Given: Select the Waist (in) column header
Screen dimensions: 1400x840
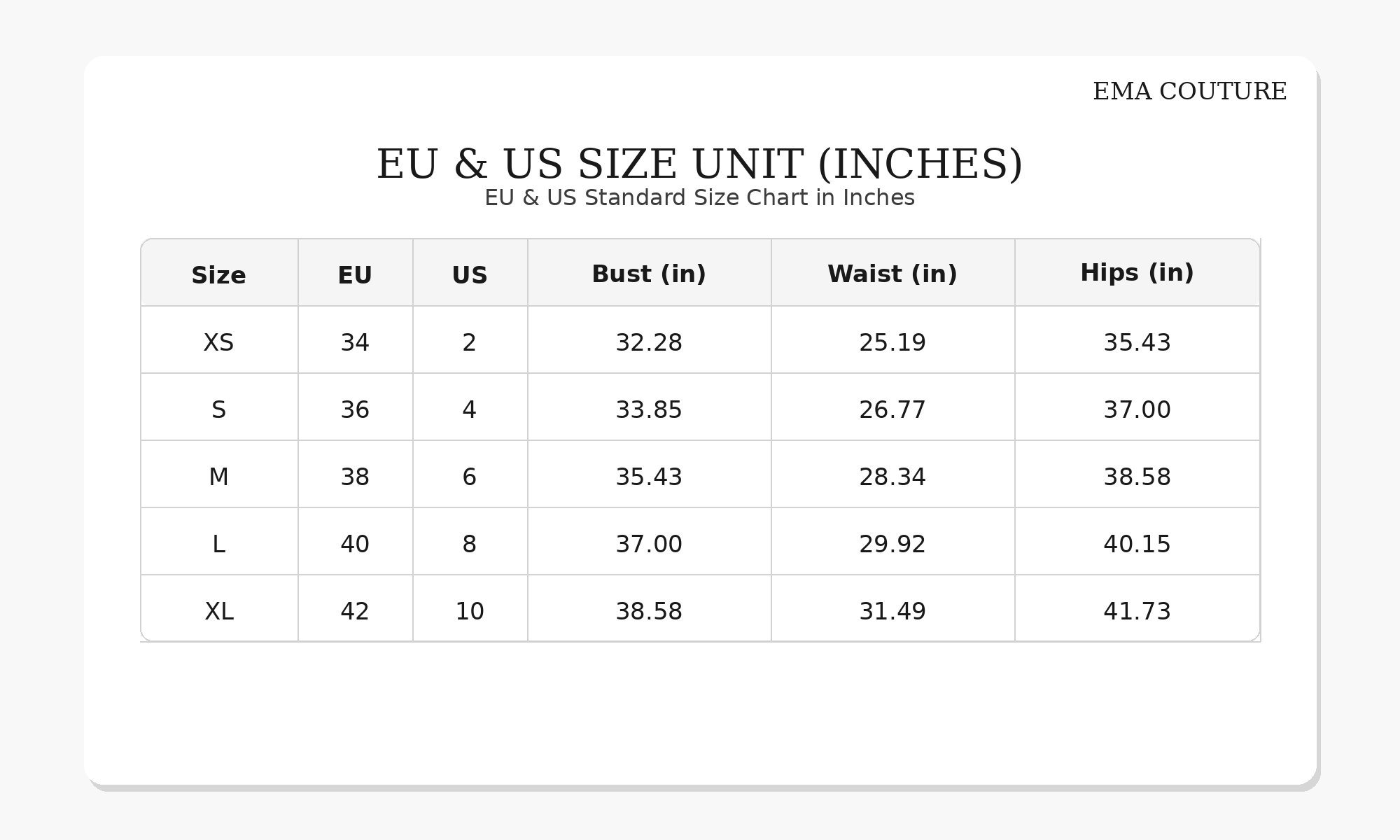Looking at the screenshot, I should coord(892,274).
